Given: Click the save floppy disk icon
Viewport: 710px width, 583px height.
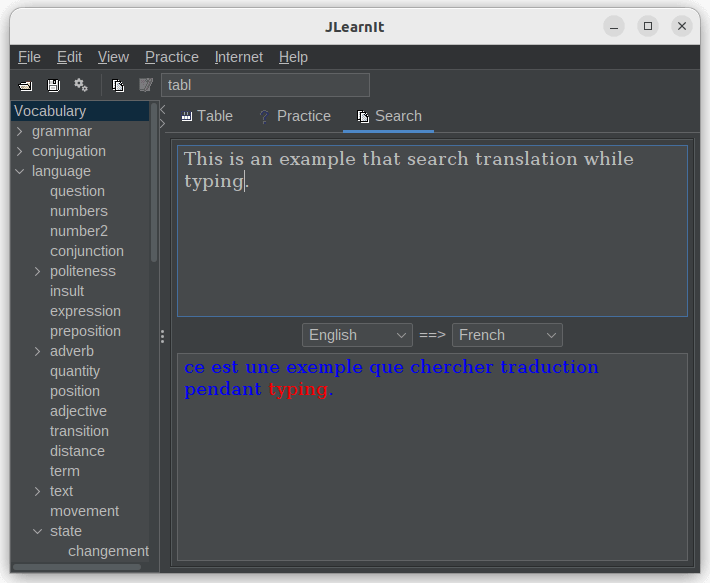Looking at the screenshot, I should [x=53, y=85].
